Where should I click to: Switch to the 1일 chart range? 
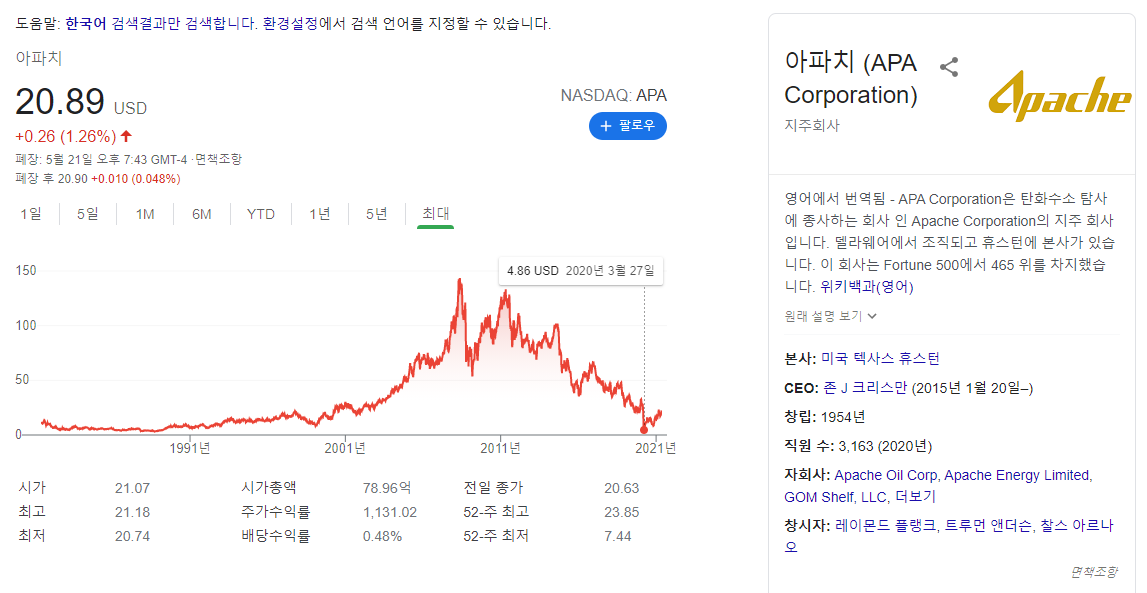click(x=31, y=214)
